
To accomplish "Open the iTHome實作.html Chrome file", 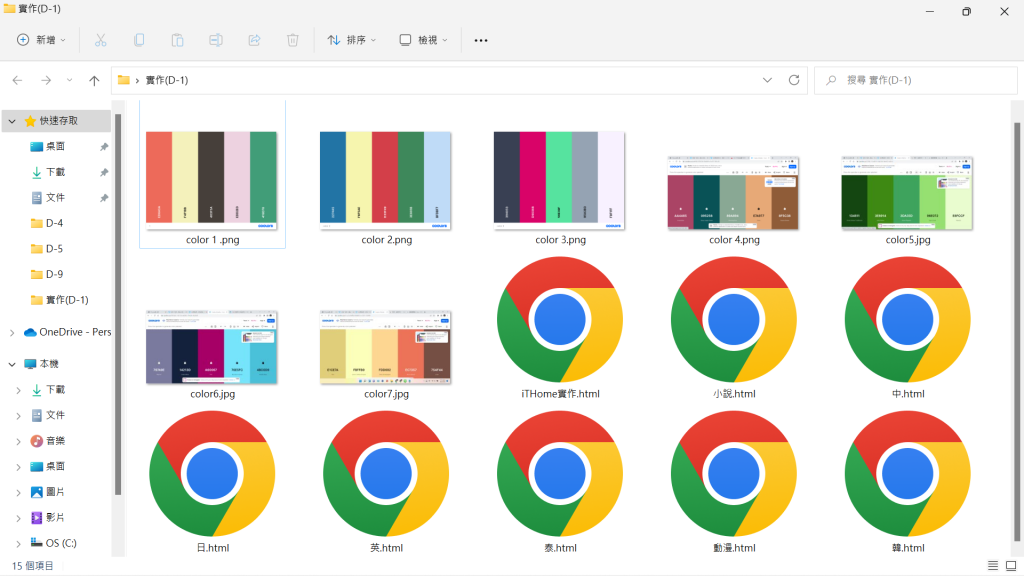I will pos(560,328).
